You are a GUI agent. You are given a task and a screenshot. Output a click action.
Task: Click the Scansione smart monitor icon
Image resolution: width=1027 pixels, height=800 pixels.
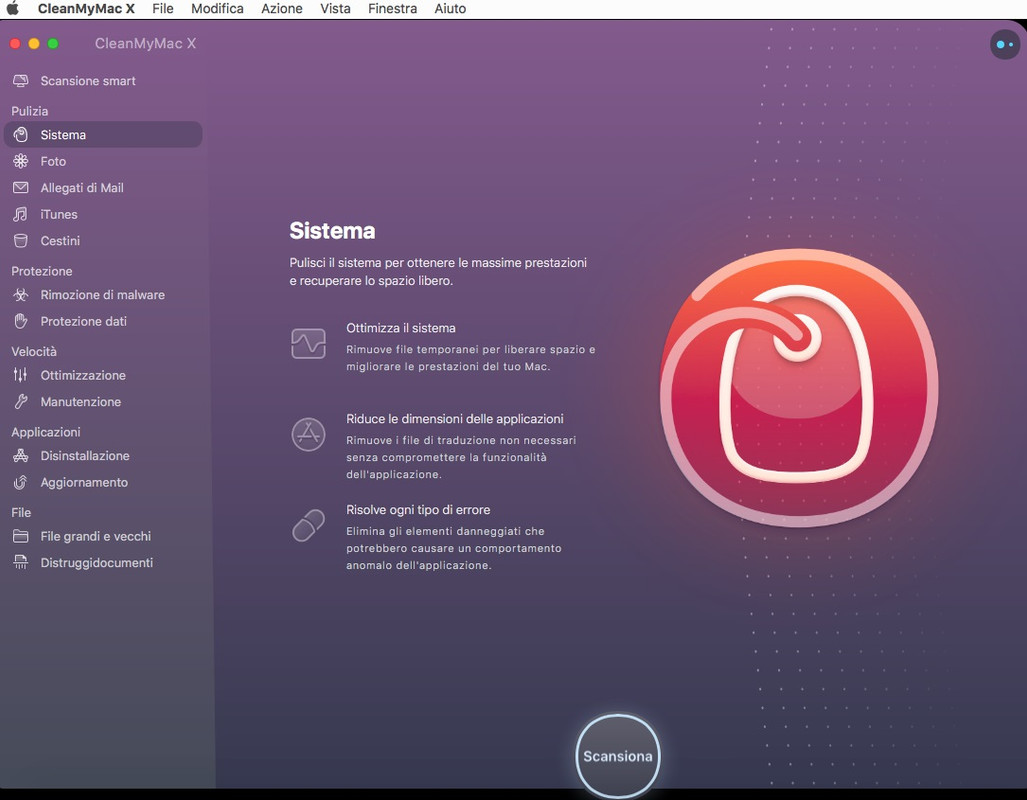coord(21,81)
